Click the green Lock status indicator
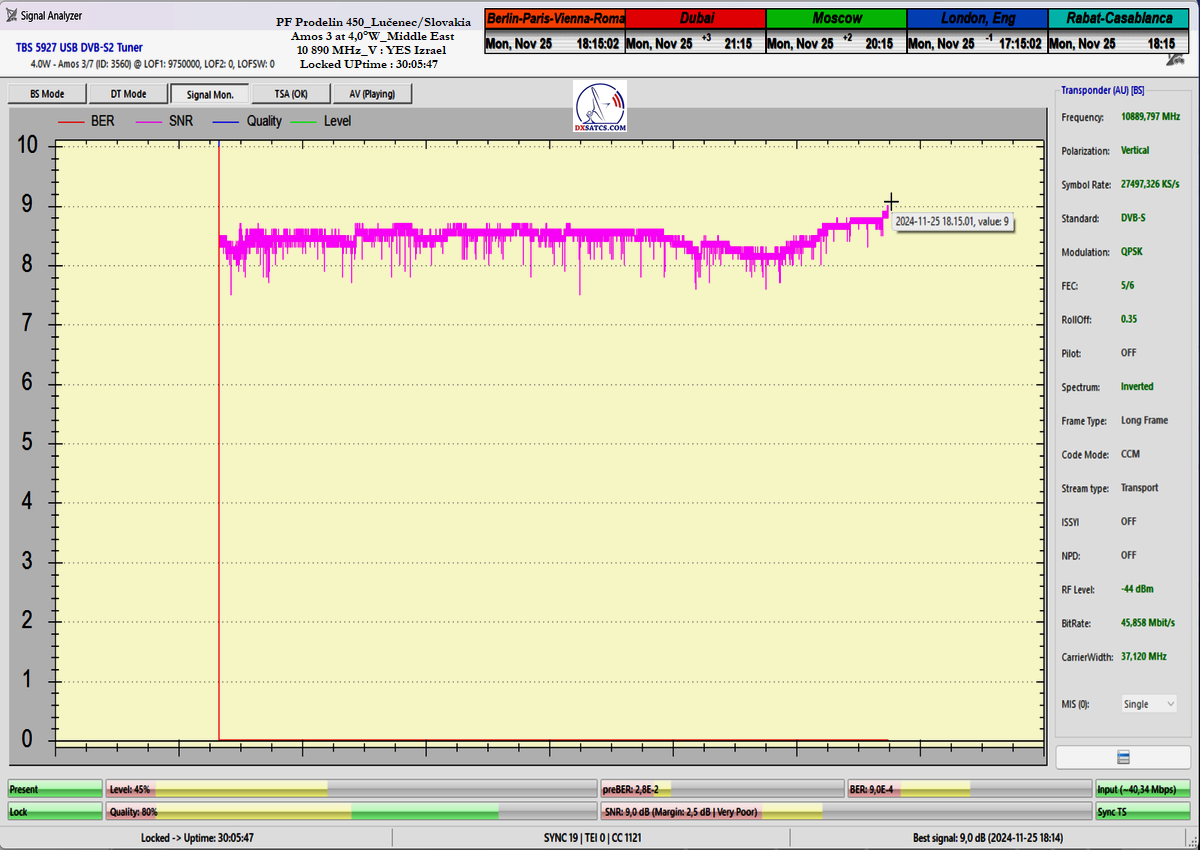1200x850 pixels. [x=55, y=812]
